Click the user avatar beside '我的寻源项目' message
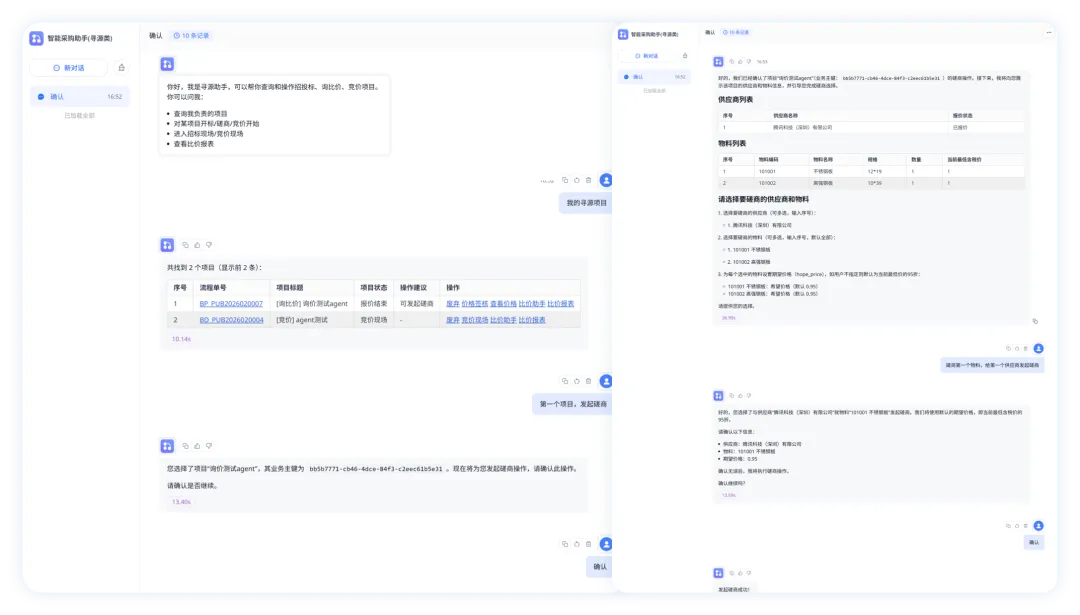Viewport: 1080px width, 615px height. [606, 180]
